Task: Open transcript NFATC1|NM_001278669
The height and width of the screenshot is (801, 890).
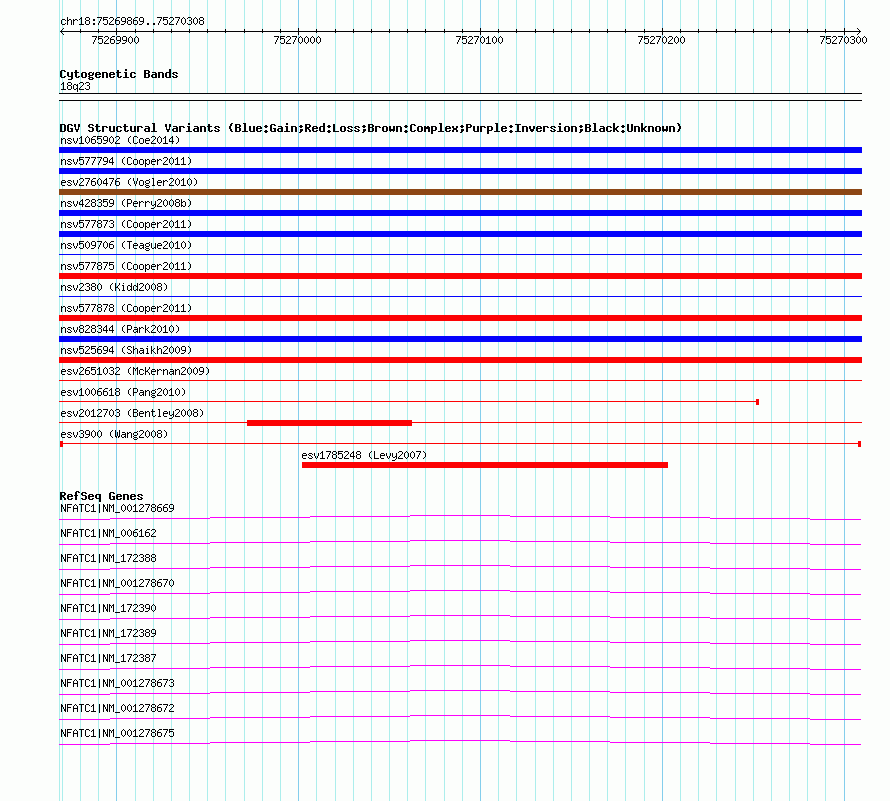Action: tap(117, 509)
